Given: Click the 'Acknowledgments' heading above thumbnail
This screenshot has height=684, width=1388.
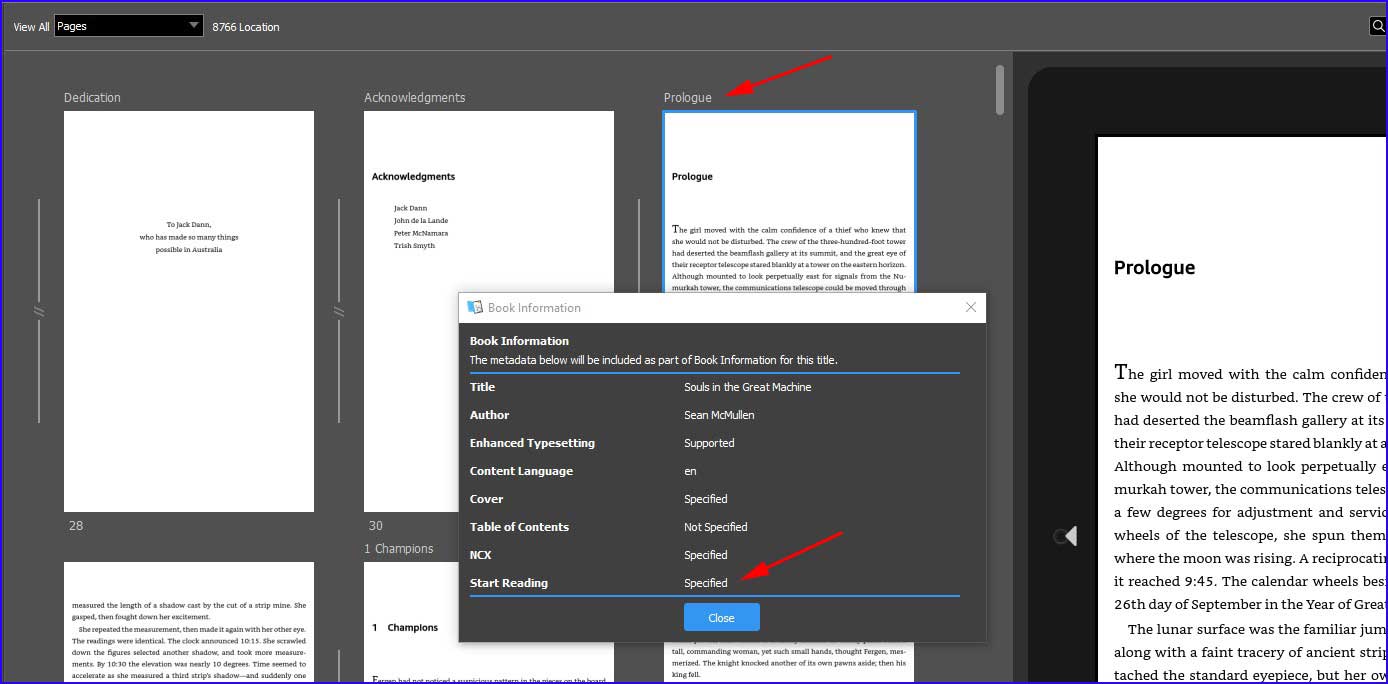Looking at the screenshot, I should 415,97.
